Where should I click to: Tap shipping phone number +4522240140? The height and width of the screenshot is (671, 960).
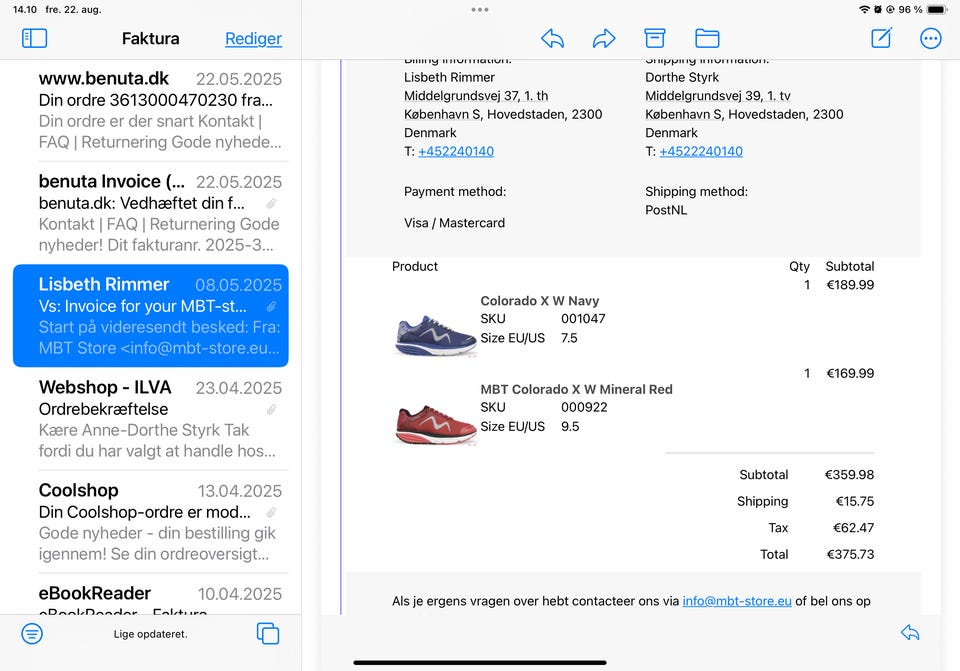point(701,151)
